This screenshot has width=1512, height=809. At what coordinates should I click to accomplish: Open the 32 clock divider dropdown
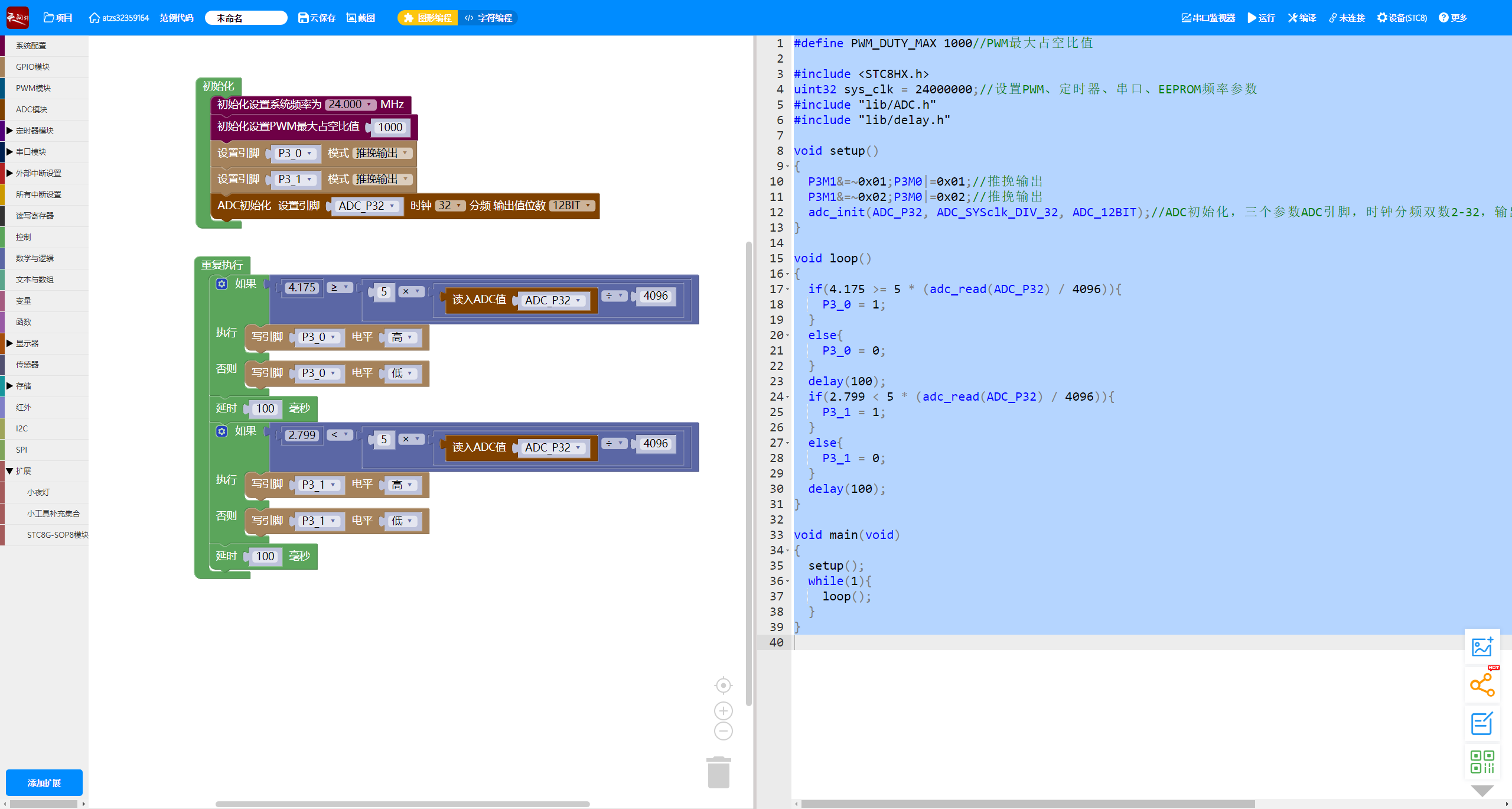(x=450, y=205)
